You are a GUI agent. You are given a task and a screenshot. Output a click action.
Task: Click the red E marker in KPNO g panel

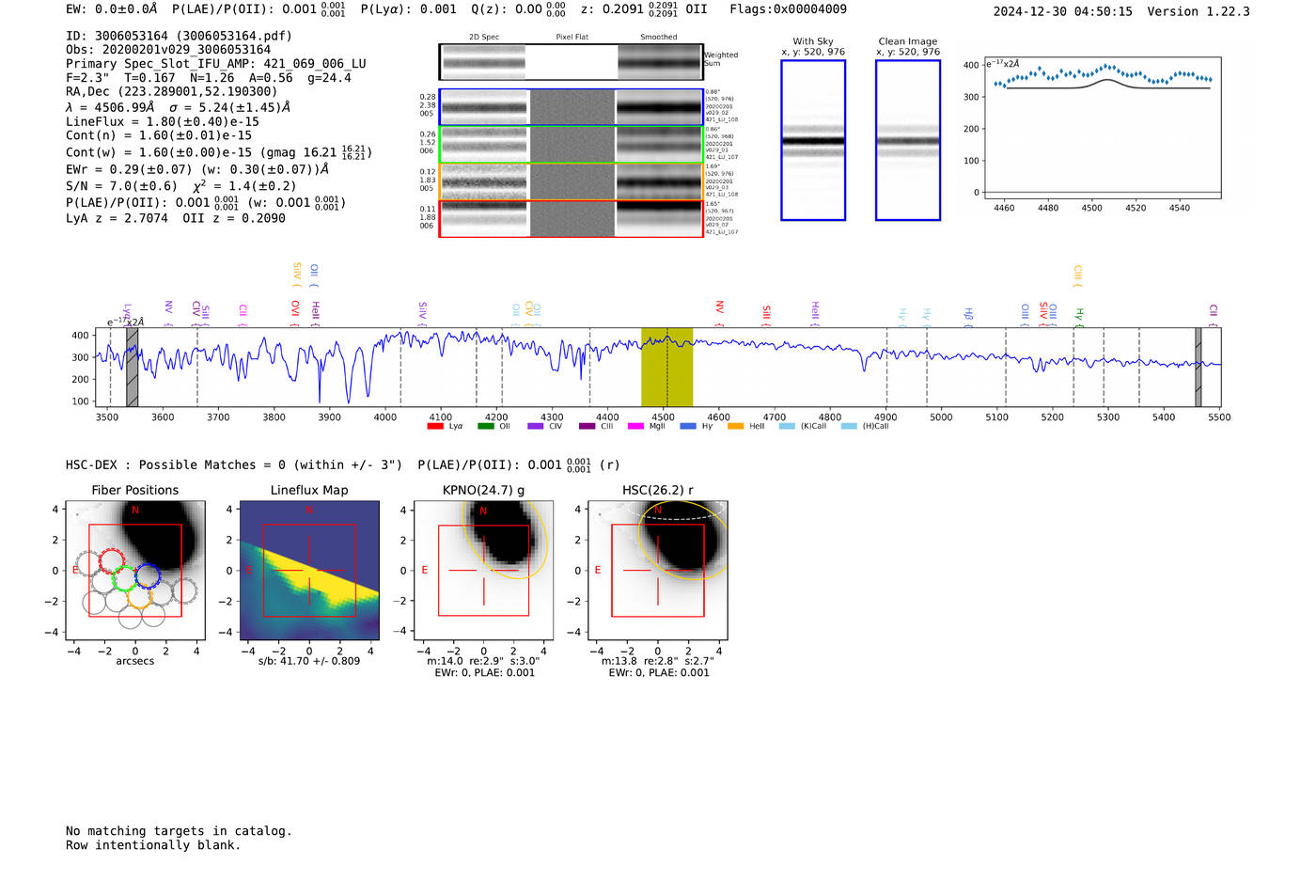tap(425, 571)
